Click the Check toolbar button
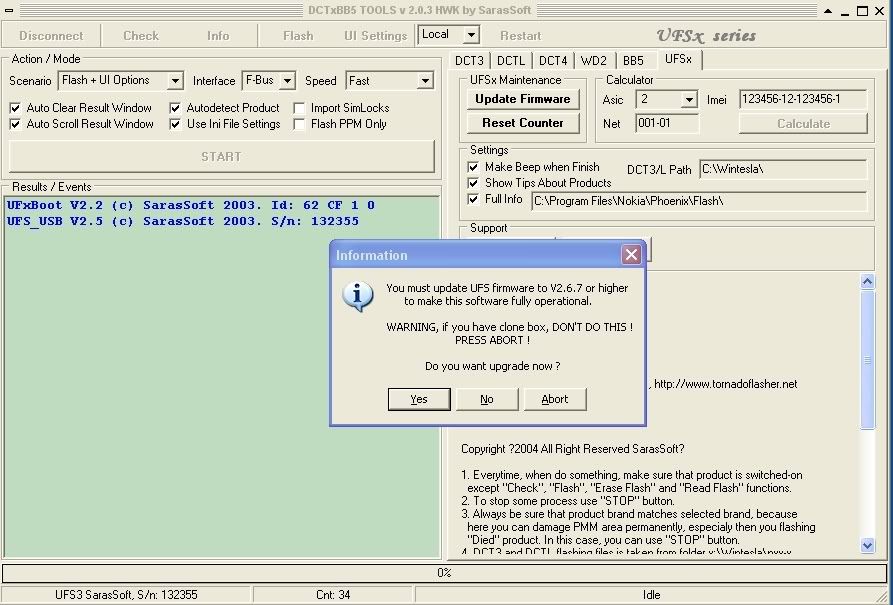This screenshot has width=893, height=605. 141,35
